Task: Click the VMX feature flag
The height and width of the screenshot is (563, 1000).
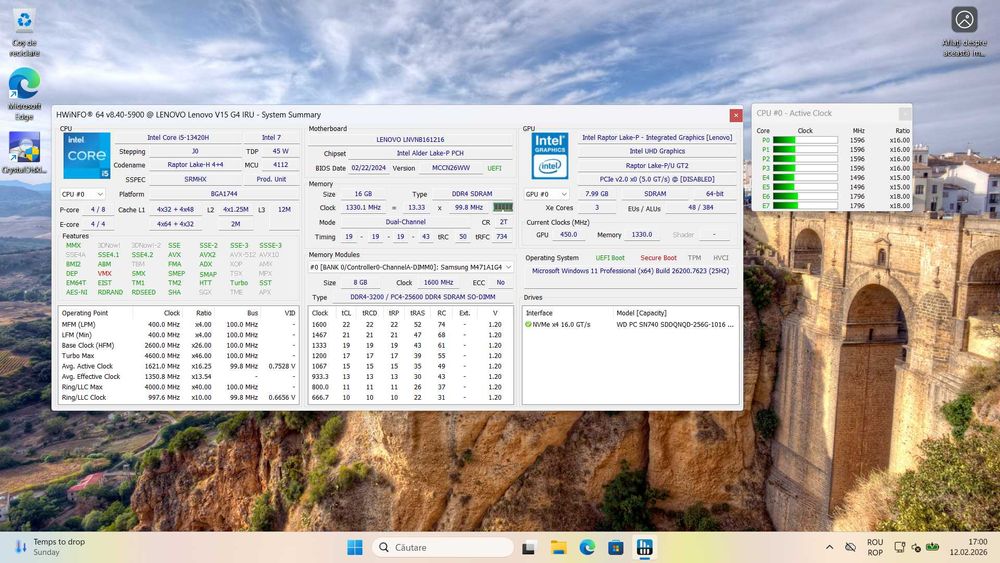Action: tap(105, 274)
